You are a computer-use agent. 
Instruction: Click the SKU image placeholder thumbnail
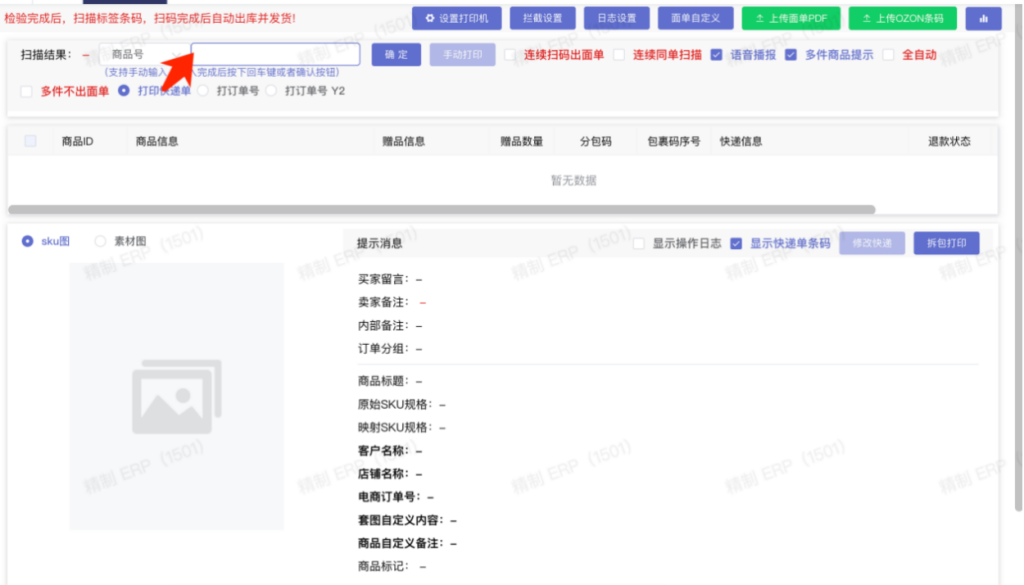(x=176, y=396)
